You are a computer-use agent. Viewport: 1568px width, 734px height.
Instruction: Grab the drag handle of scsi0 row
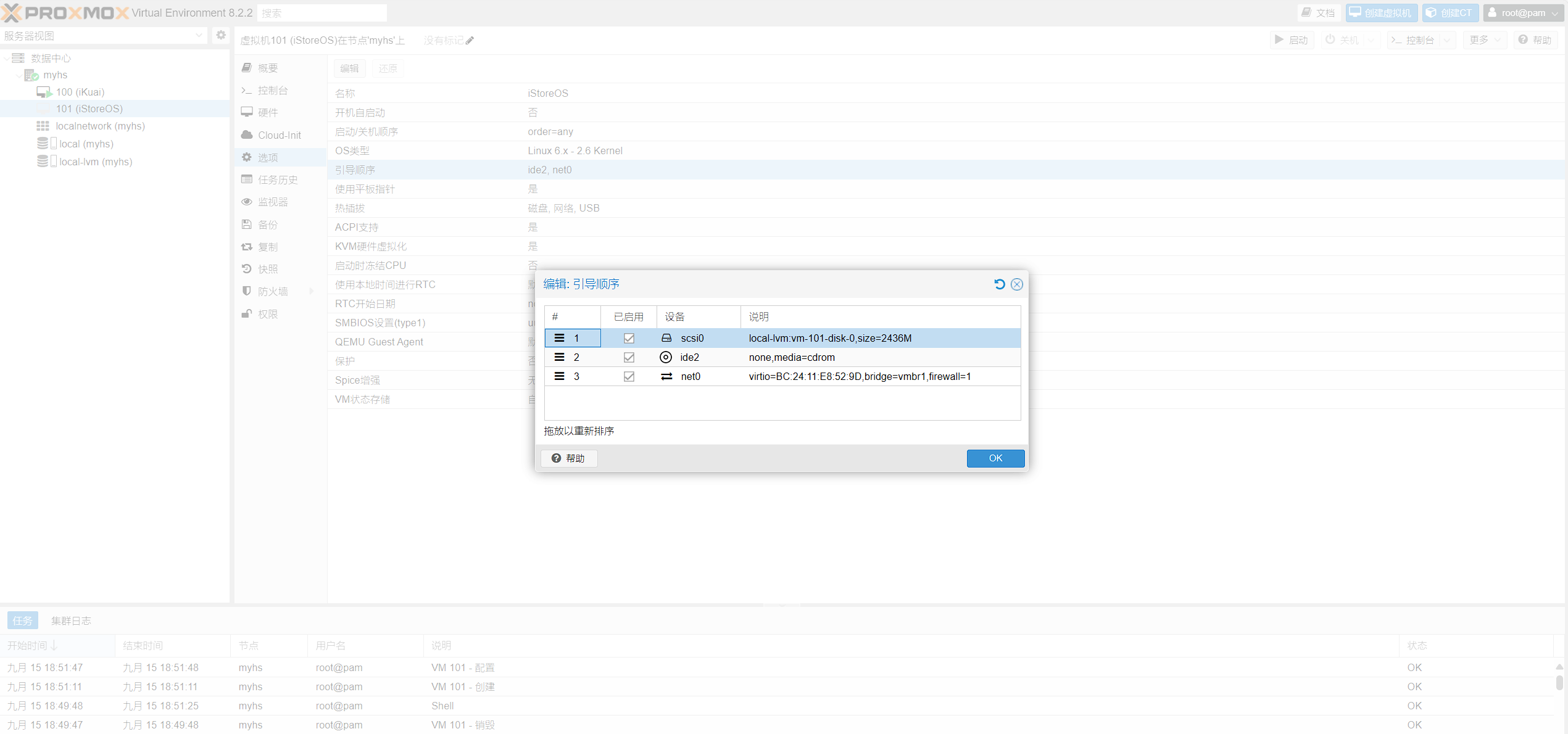tap(559, 338)
